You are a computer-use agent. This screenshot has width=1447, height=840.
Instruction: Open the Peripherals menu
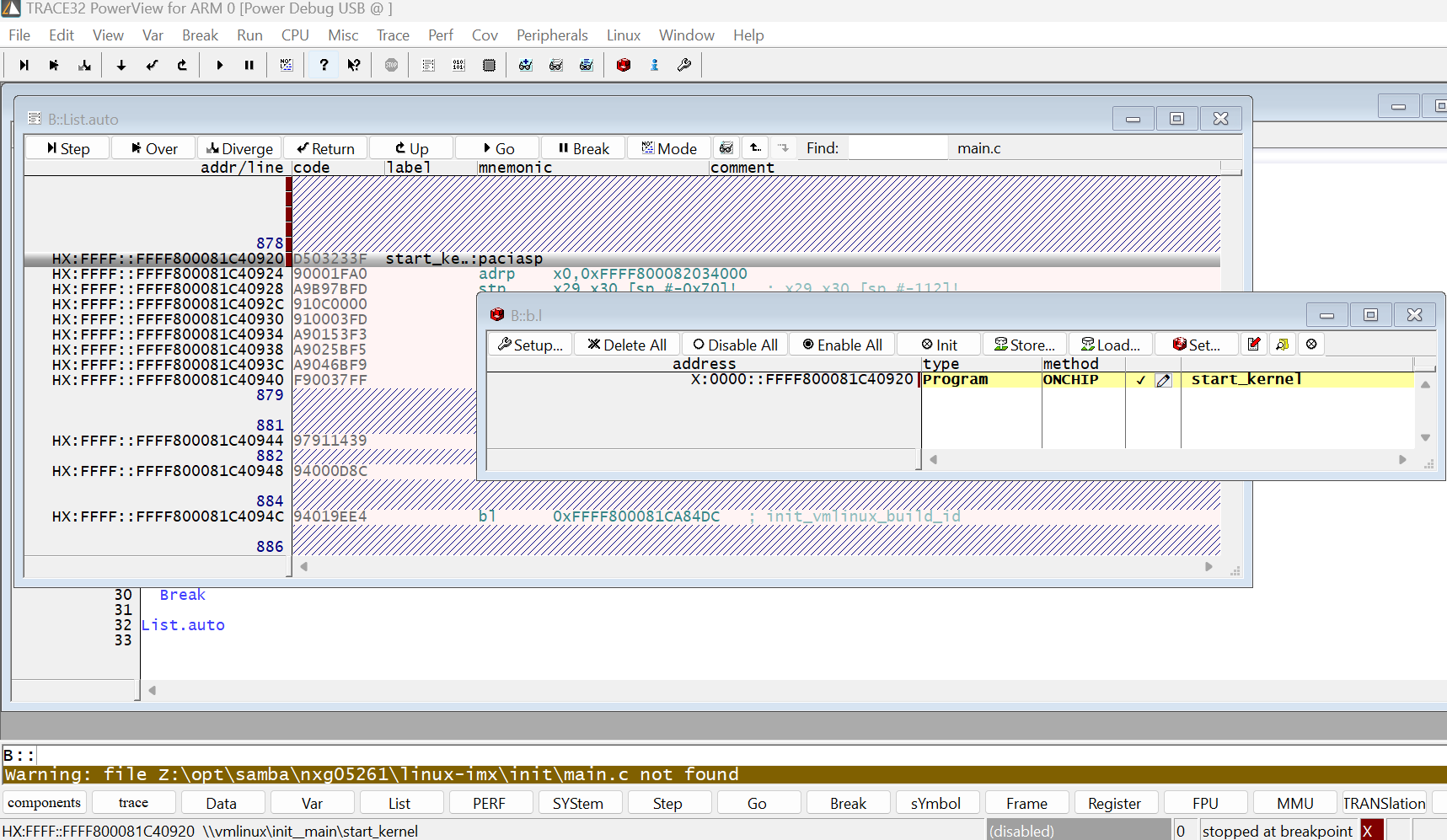pos(552,35)
